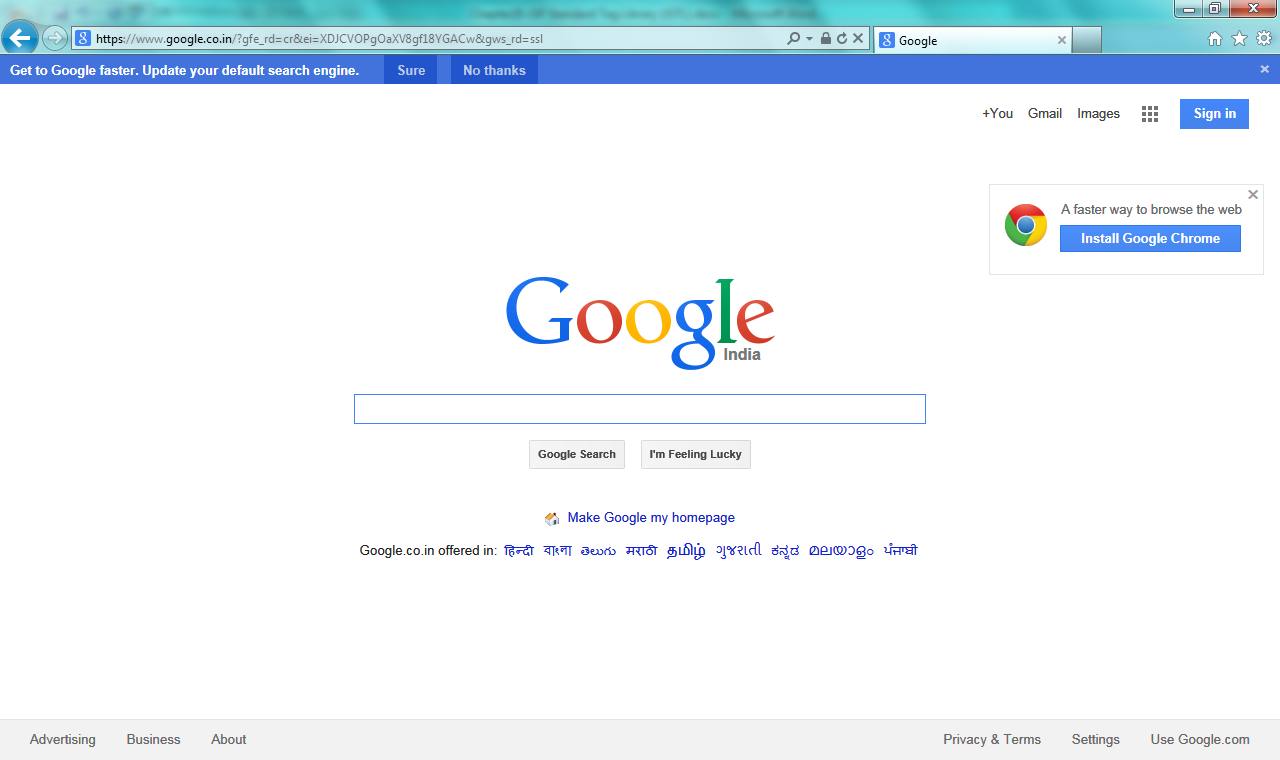1280x760 pixels.
Task: Dismiss the Chrome install promo box
Action: 1253,195
